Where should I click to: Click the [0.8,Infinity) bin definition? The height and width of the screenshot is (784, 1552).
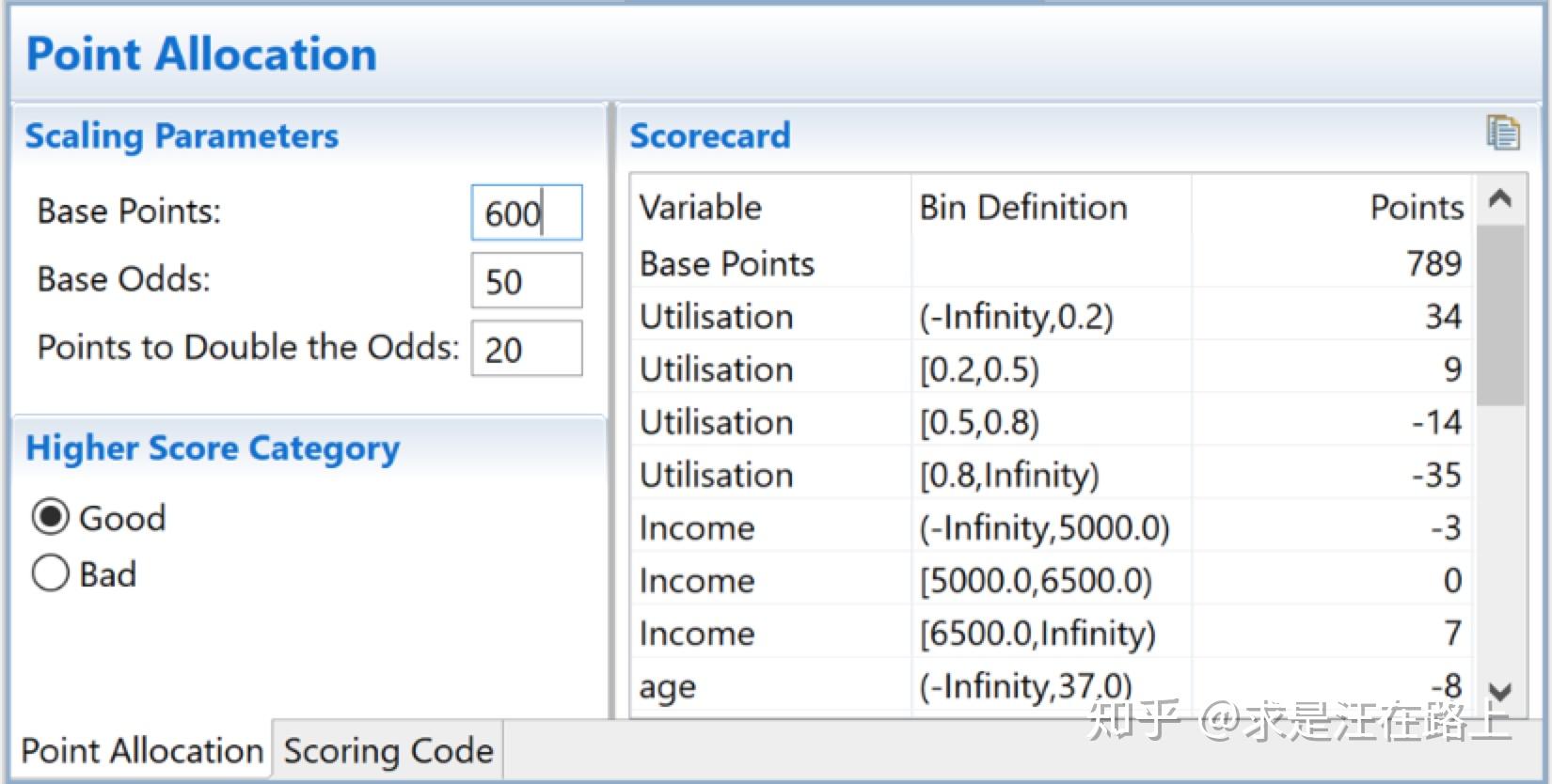[x=1009, y=476]
